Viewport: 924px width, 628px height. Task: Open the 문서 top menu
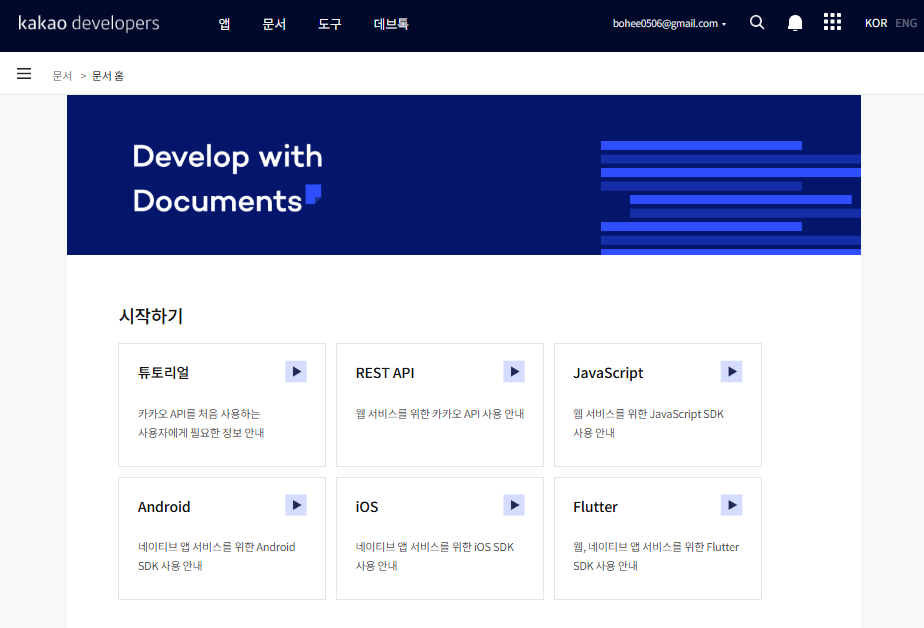click(274, 24)
